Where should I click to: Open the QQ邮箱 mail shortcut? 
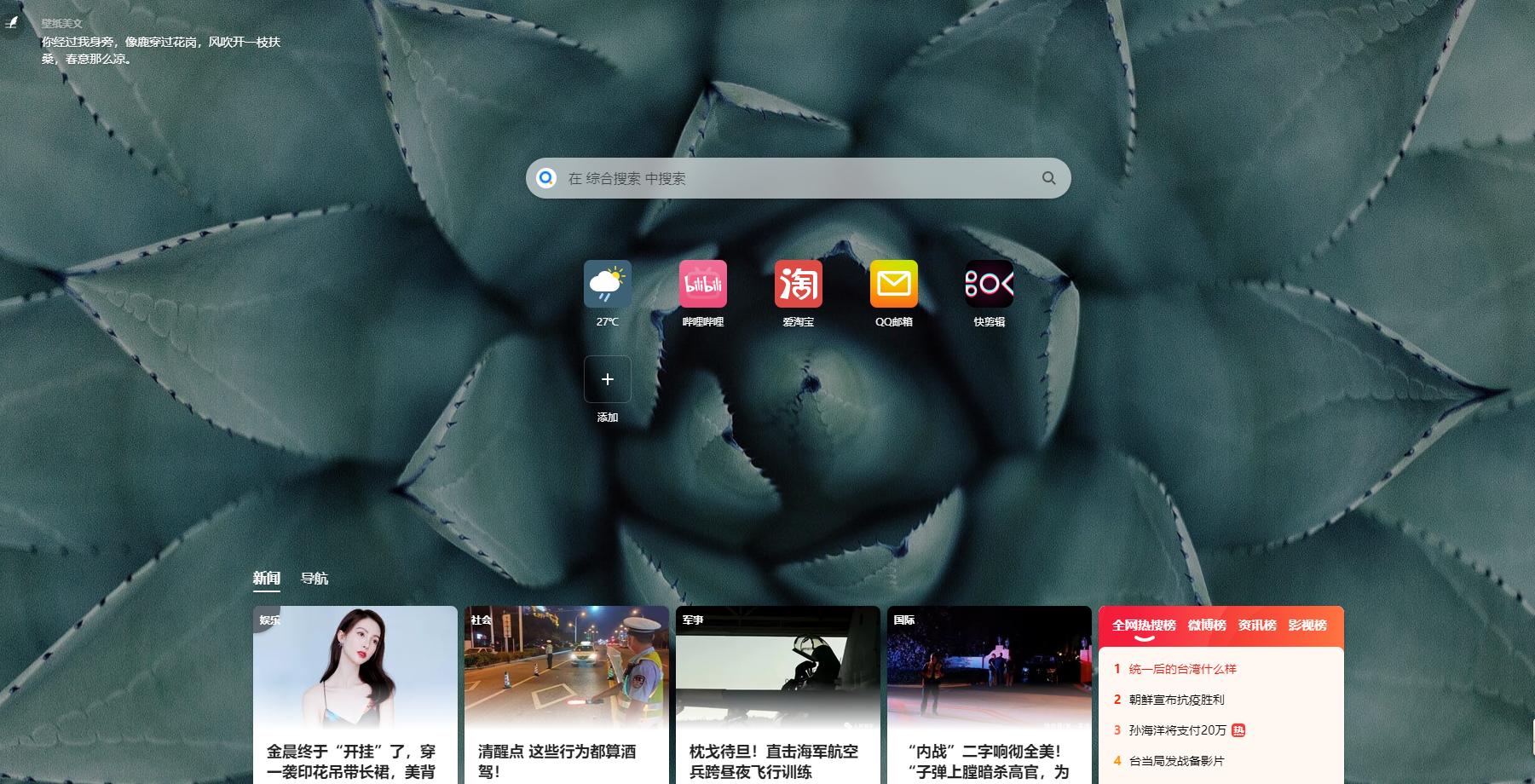click(x=894, y=284)
